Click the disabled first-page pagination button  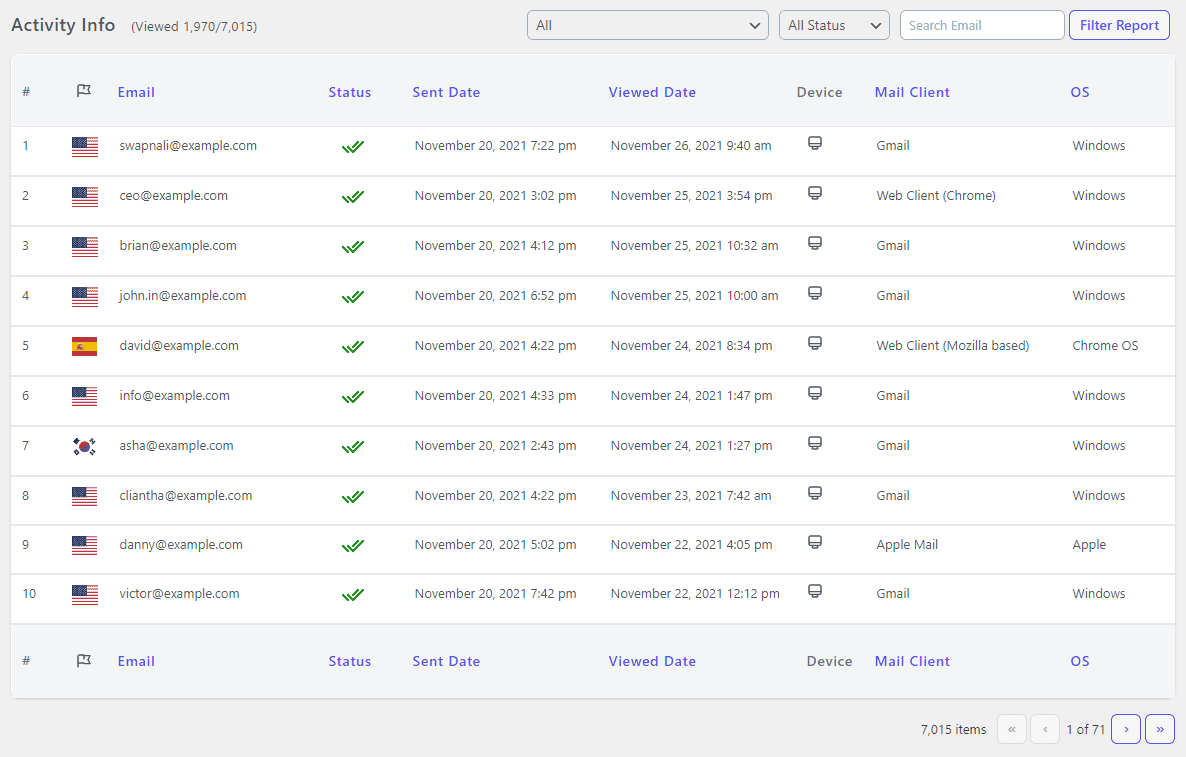1012,729
